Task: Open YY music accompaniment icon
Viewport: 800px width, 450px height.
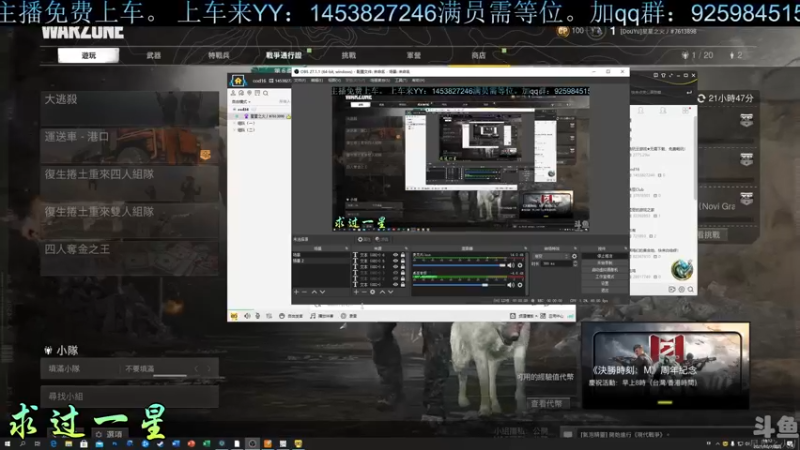Action: coord(313,316)
